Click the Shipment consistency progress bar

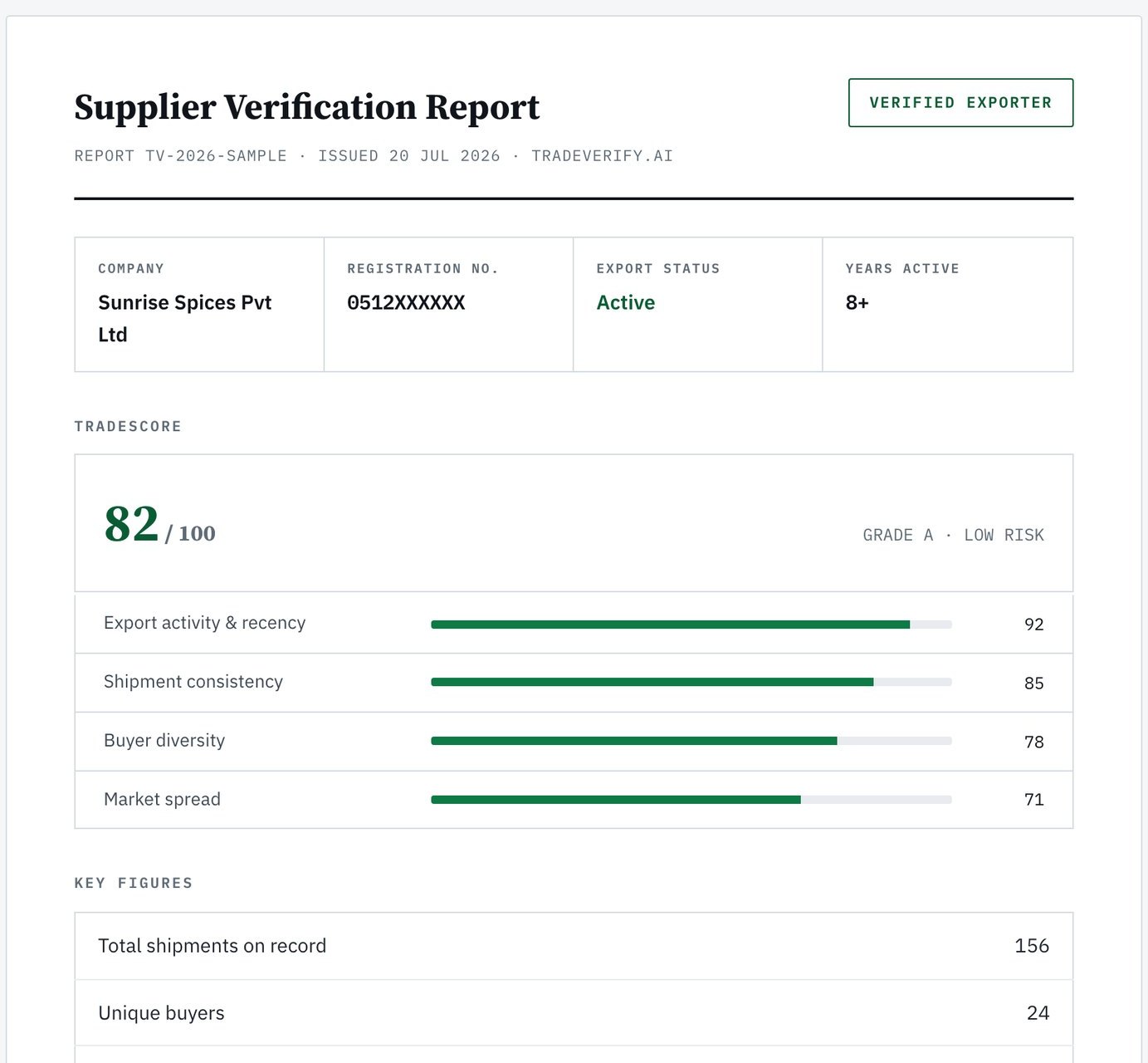coord(691,682)
